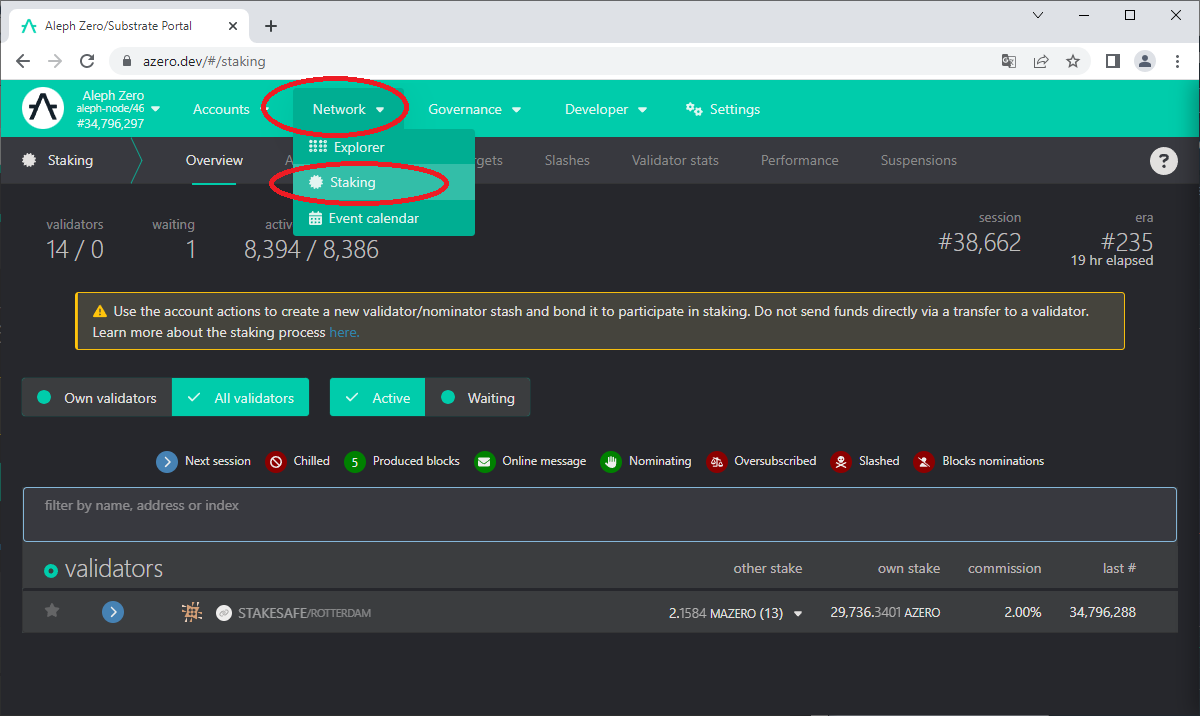
Task: Go back to previous page
Action: pyautogui.click(x=23, y=61)
